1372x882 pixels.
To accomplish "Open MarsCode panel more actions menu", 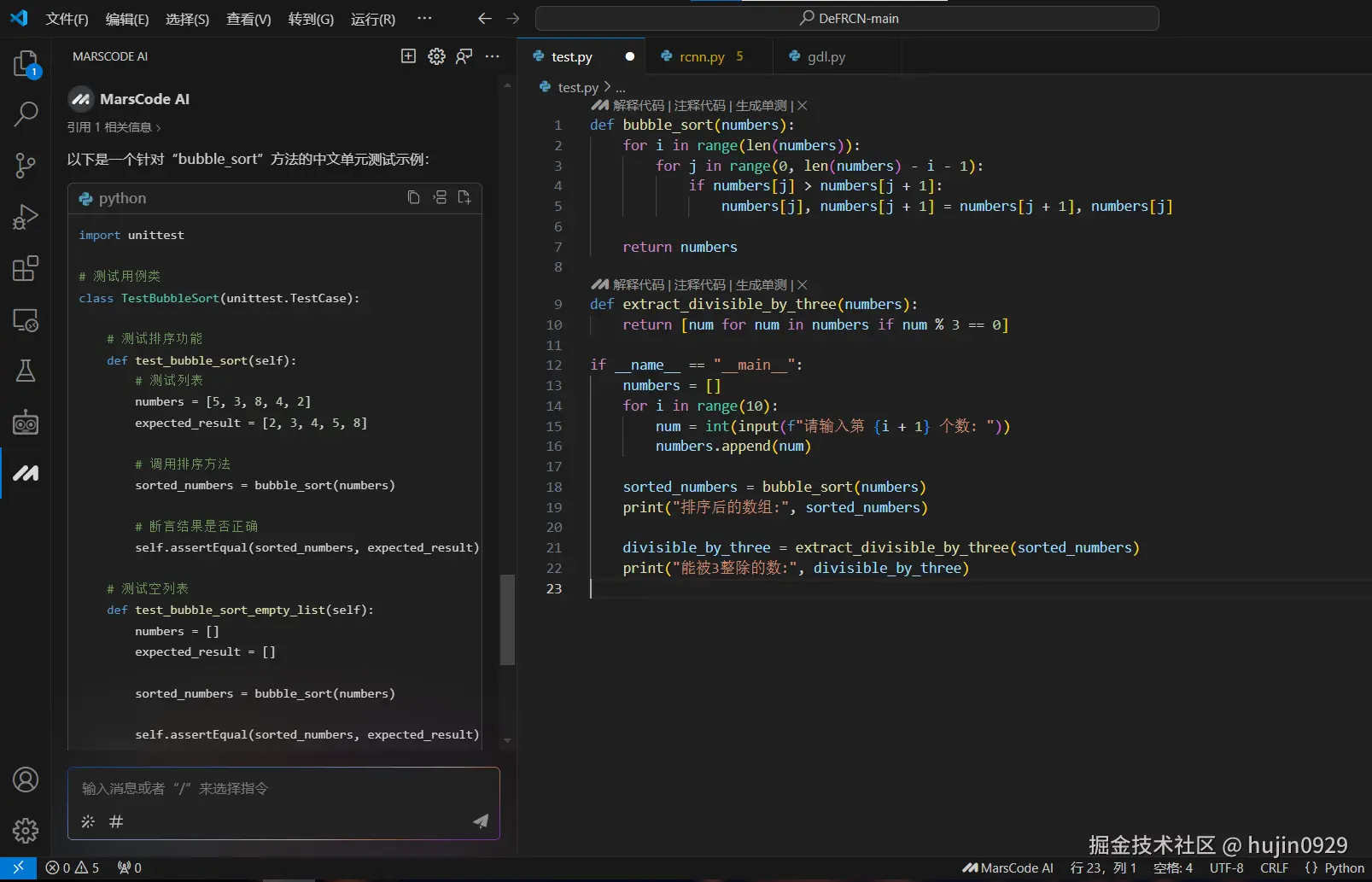I will click(492, 56).
